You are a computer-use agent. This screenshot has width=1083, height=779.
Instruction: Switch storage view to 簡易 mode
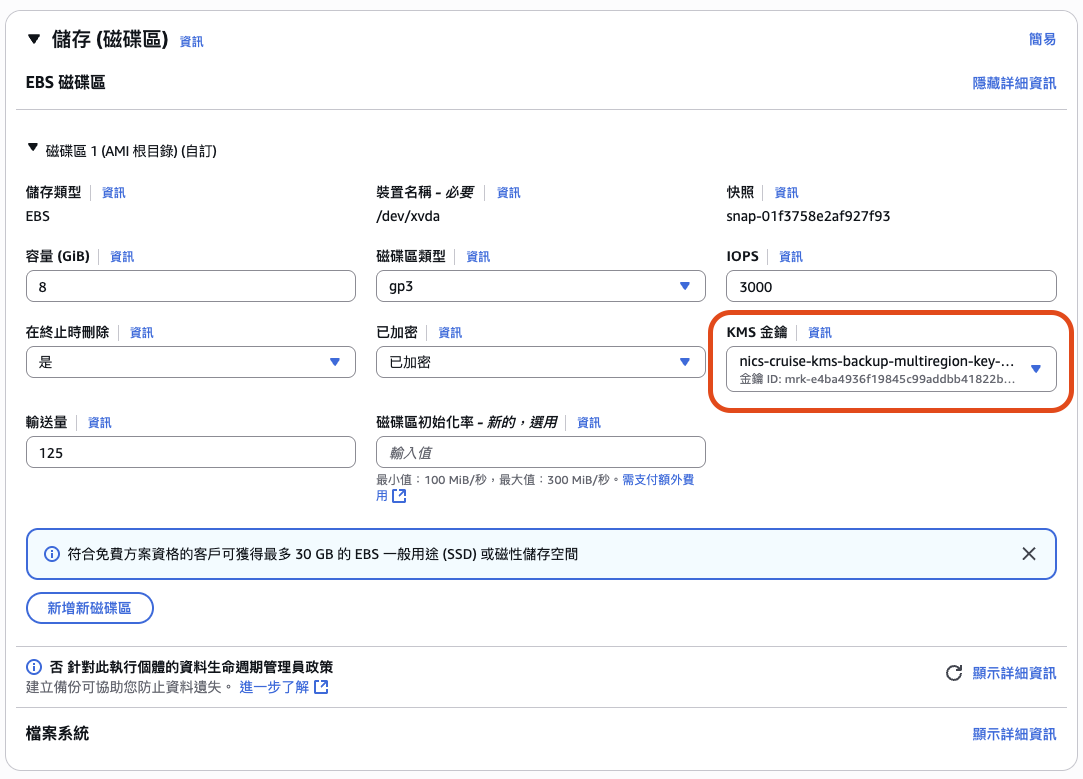1043,39
